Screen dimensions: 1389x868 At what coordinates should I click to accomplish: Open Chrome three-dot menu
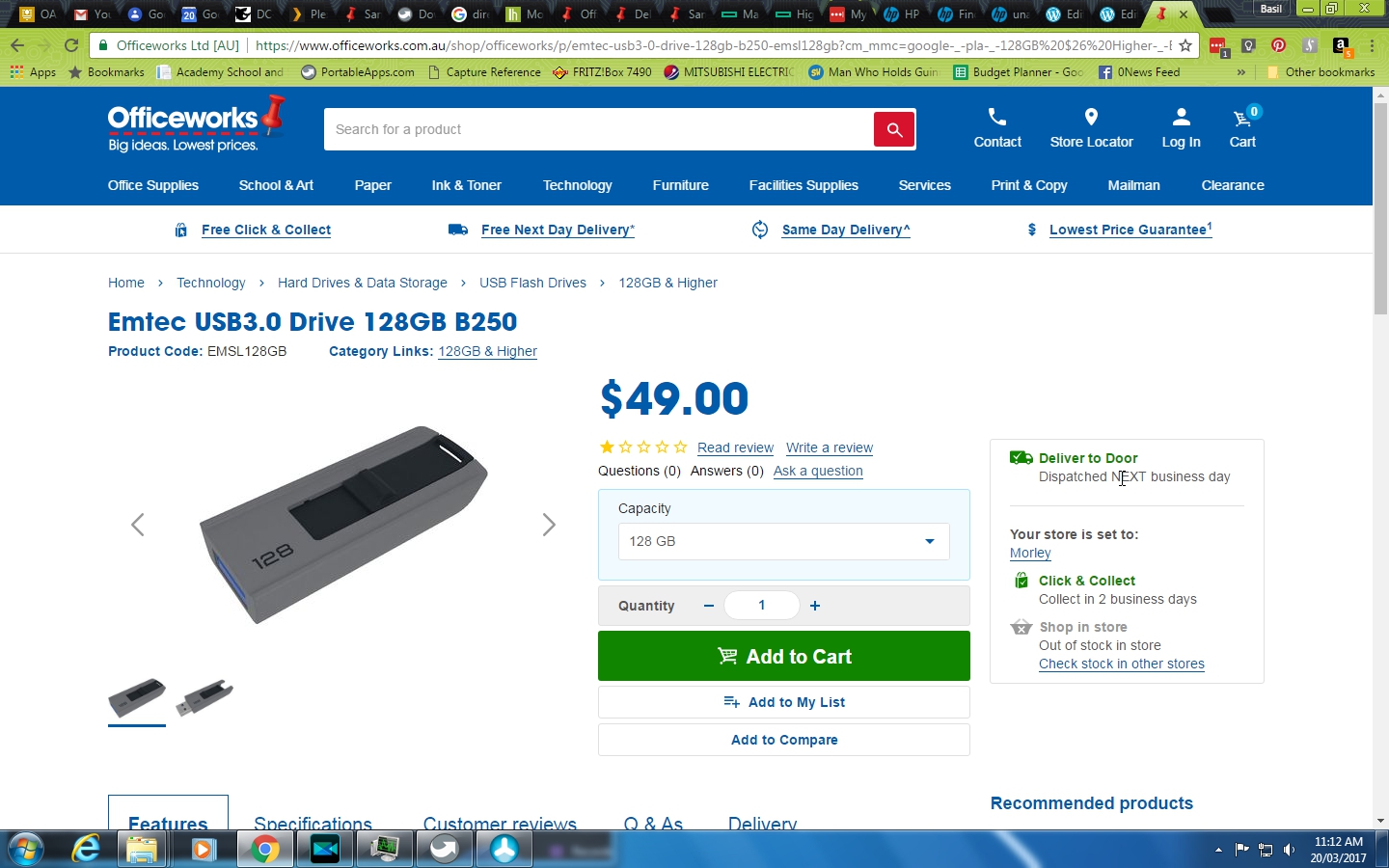click(1372, 45)
